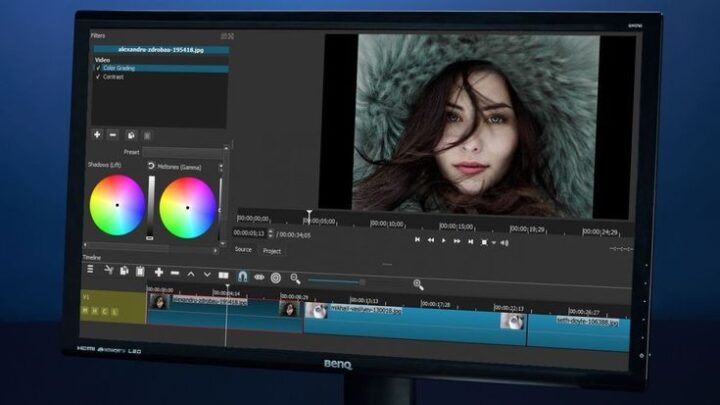Open the Preset dropdown
720x405 pixels.
(x=184, y=152)
